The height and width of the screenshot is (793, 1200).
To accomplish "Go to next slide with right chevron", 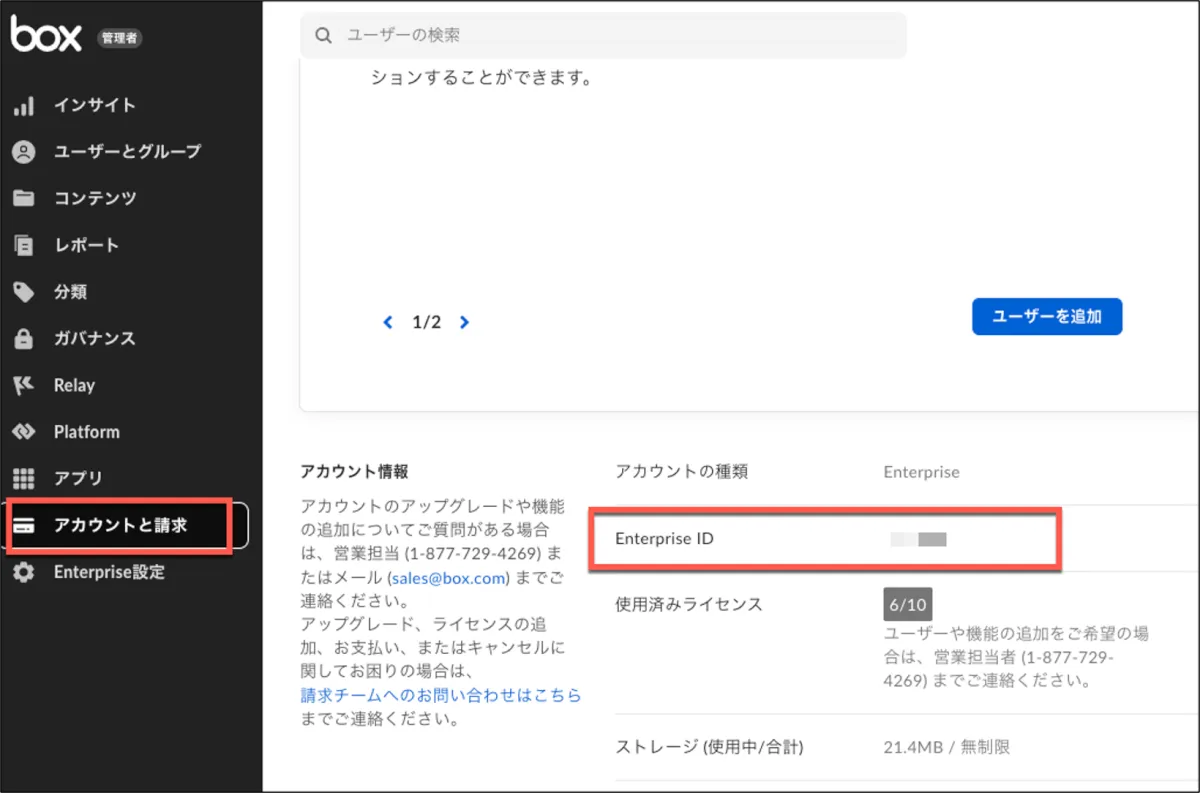I will pos(464,322).
